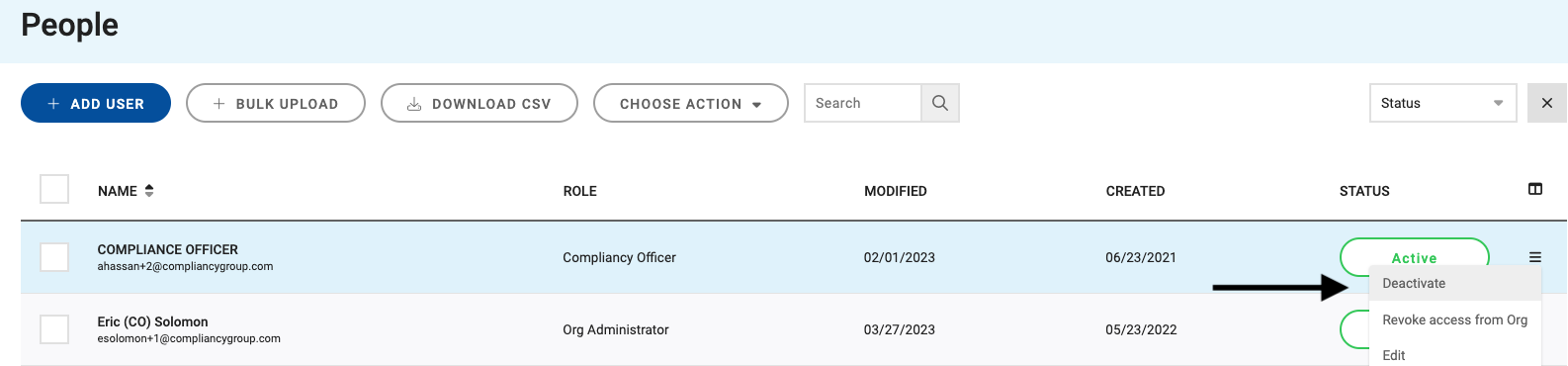Click the search magnifier icon
The width and height of the screenshot is (1568, 366).
pos(940,103)
